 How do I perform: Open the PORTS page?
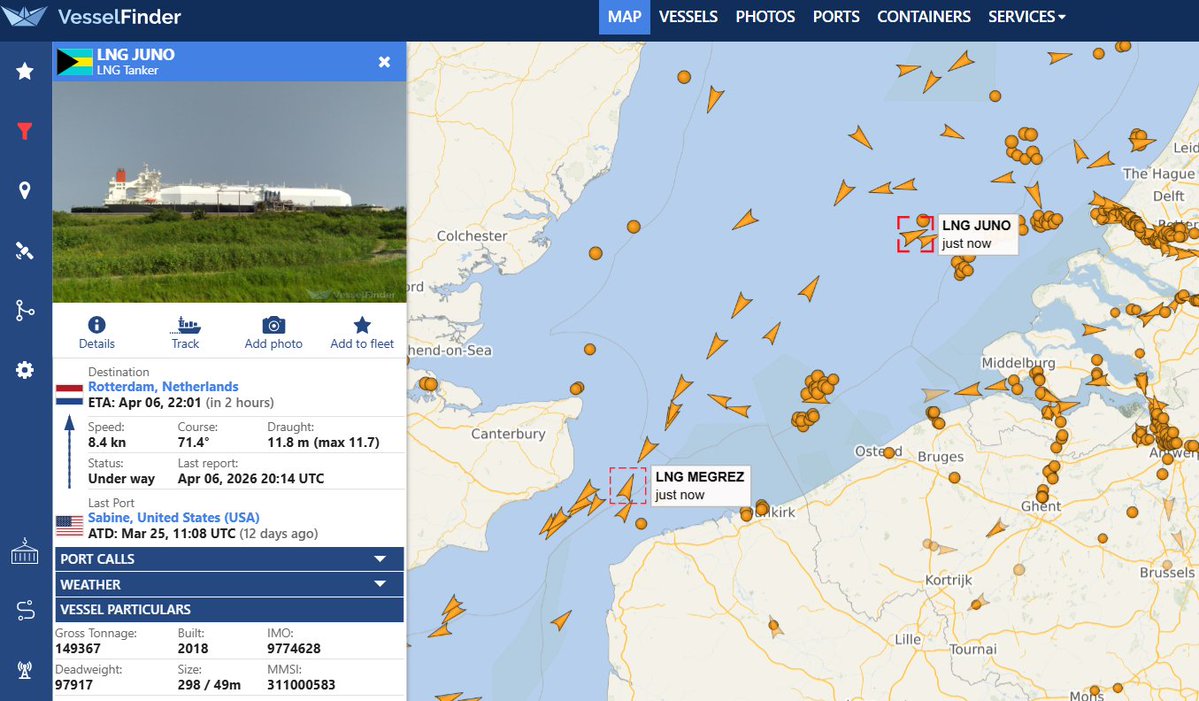click(x=836, y=16)
